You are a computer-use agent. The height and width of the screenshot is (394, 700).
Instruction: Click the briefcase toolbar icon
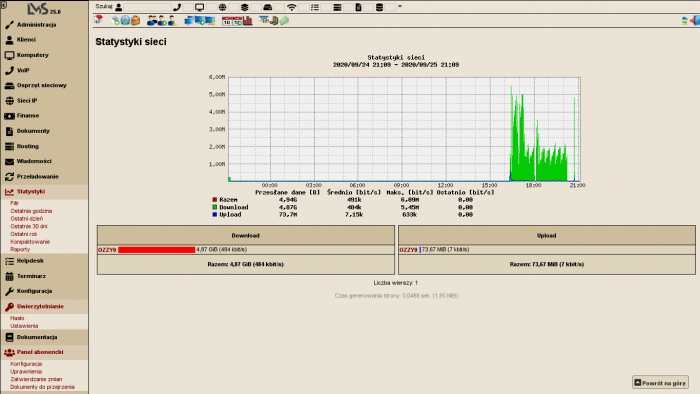tap(136, 21)
